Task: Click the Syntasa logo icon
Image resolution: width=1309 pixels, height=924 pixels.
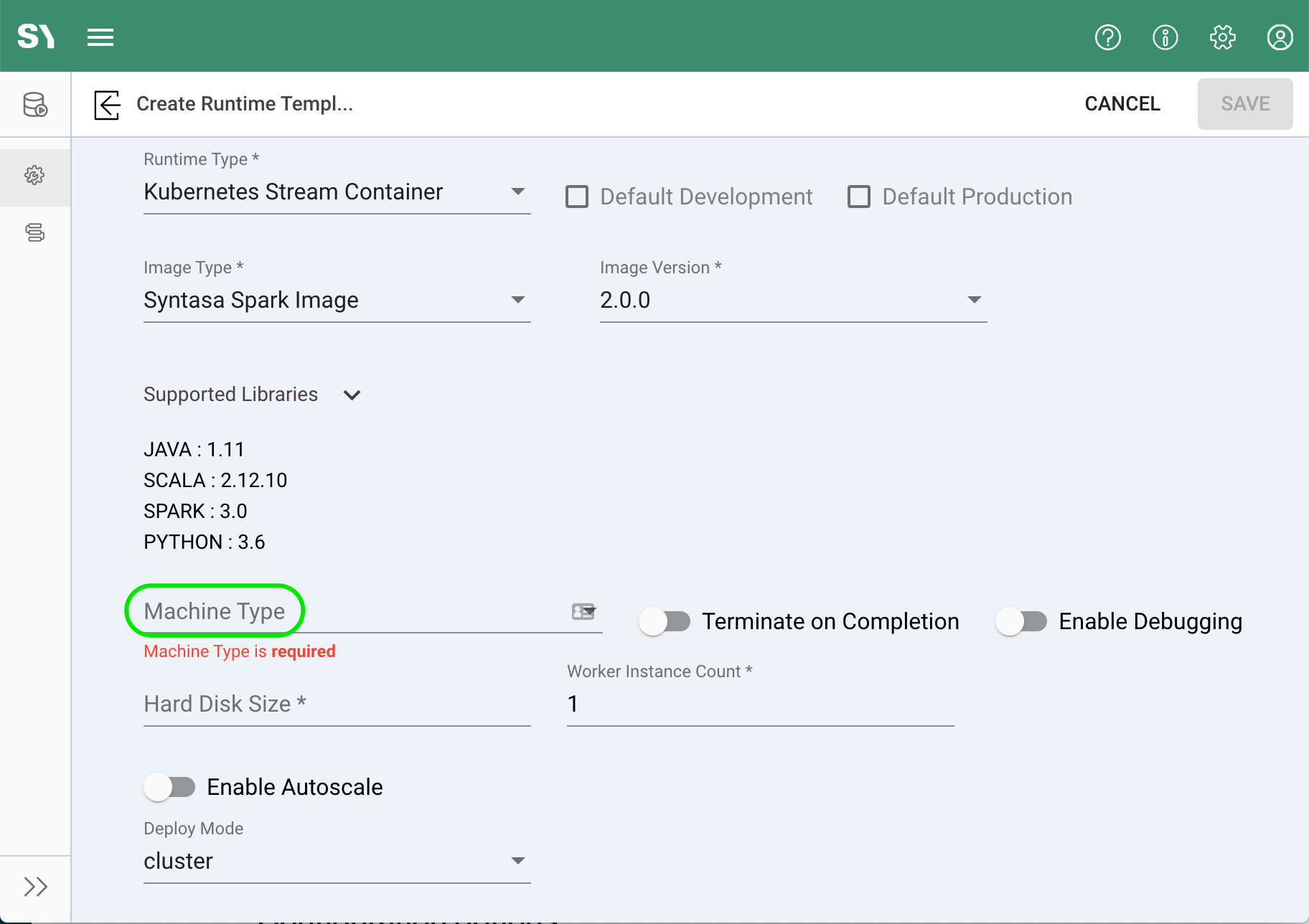Action: pos(35,36)
